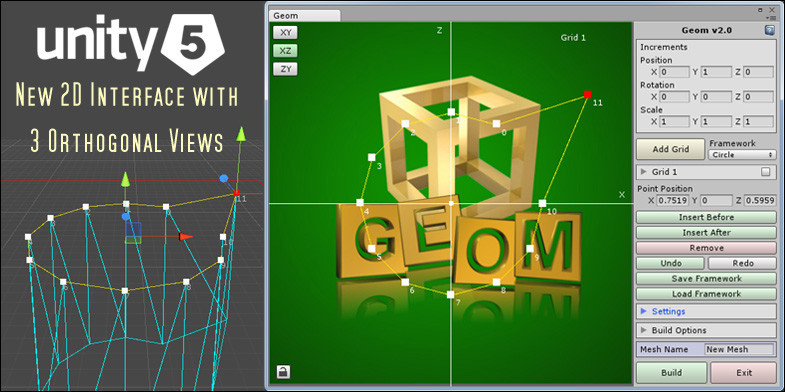This screenshot has height=392, width=785.
Task: Expand the Settings foldout
Action: click(x=644, y=311)
